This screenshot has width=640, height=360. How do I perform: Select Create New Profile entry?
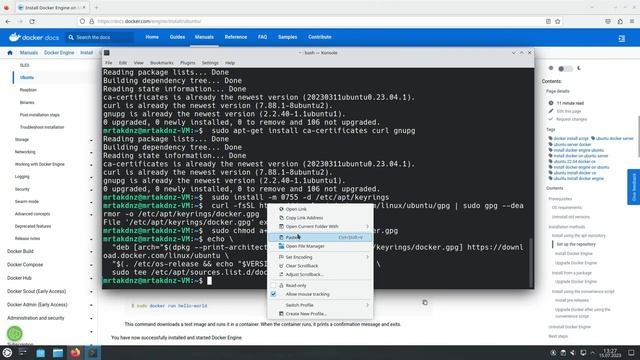(320, 313)
